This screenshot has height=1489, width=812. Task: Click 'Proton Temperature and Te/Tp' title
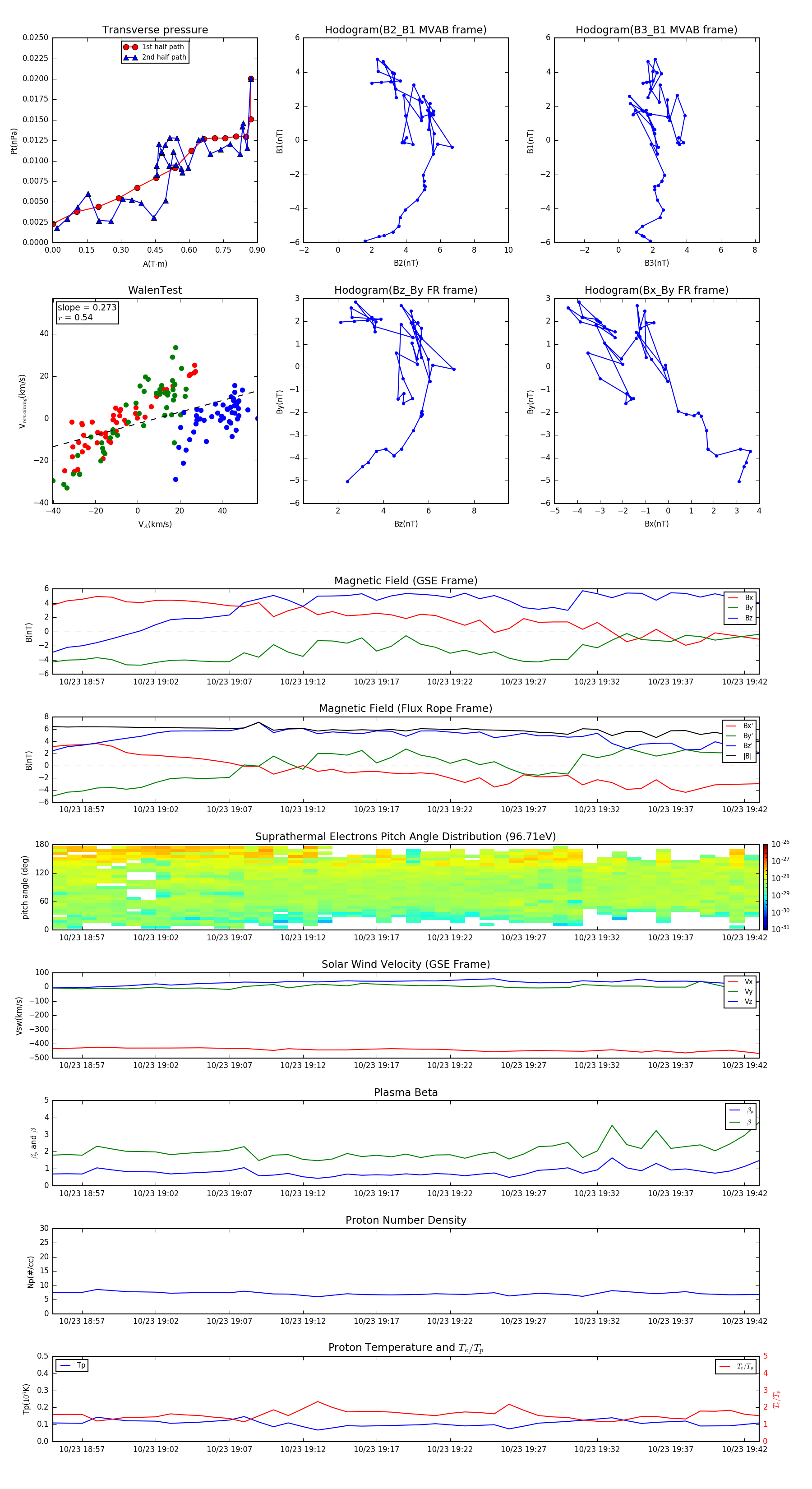coord(406,1348)
